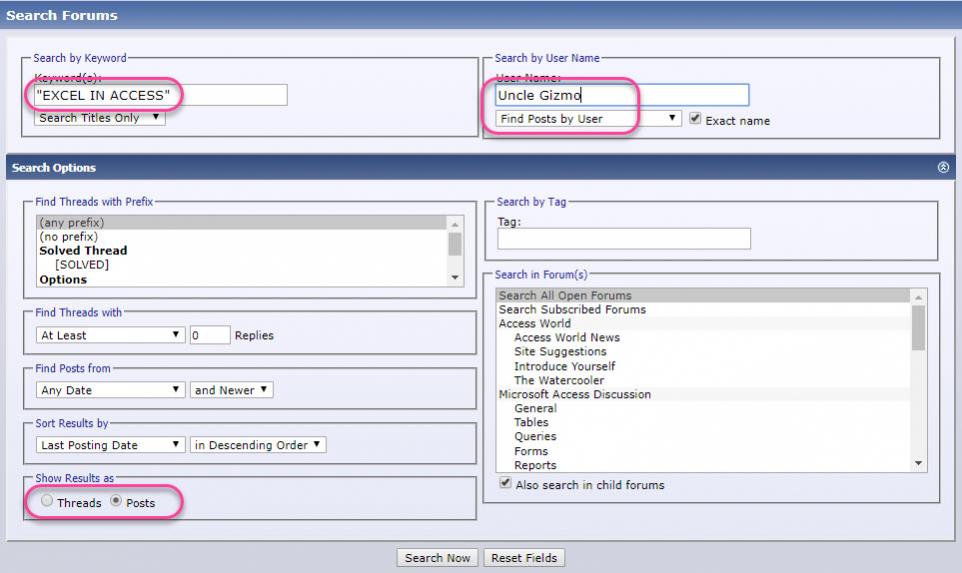The height and width of the screenshot is (573, 962).
Task: Click the Search Now button
Action: 437,558
